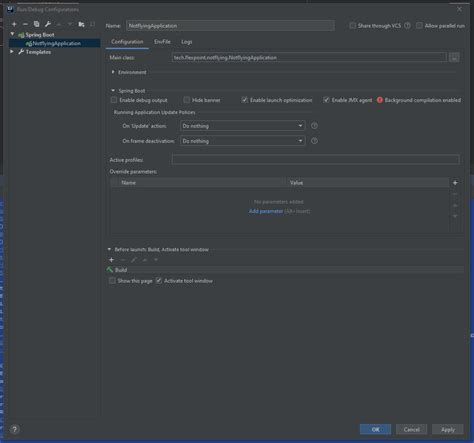Disable Enable JMX agent checkbox
The height and width of the screenshot is (443, 474).
click(326, 100)
